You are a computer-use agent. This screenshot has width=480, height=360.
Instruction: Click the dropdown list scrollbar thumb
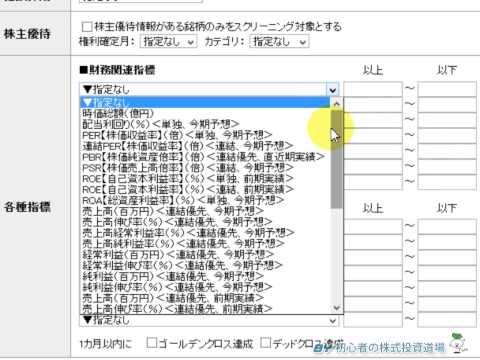[x=336, y=159]
